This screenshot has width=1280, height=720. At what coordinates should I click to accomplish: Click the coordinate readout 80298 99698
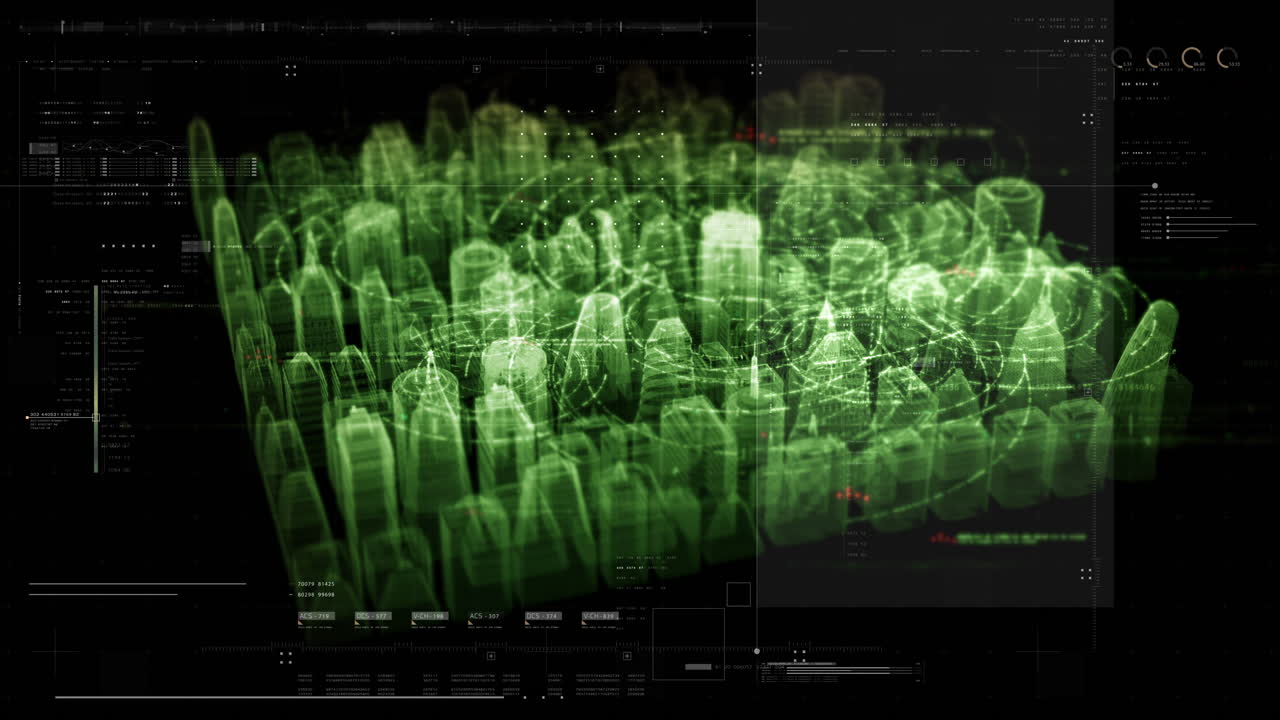click(316, 594)
